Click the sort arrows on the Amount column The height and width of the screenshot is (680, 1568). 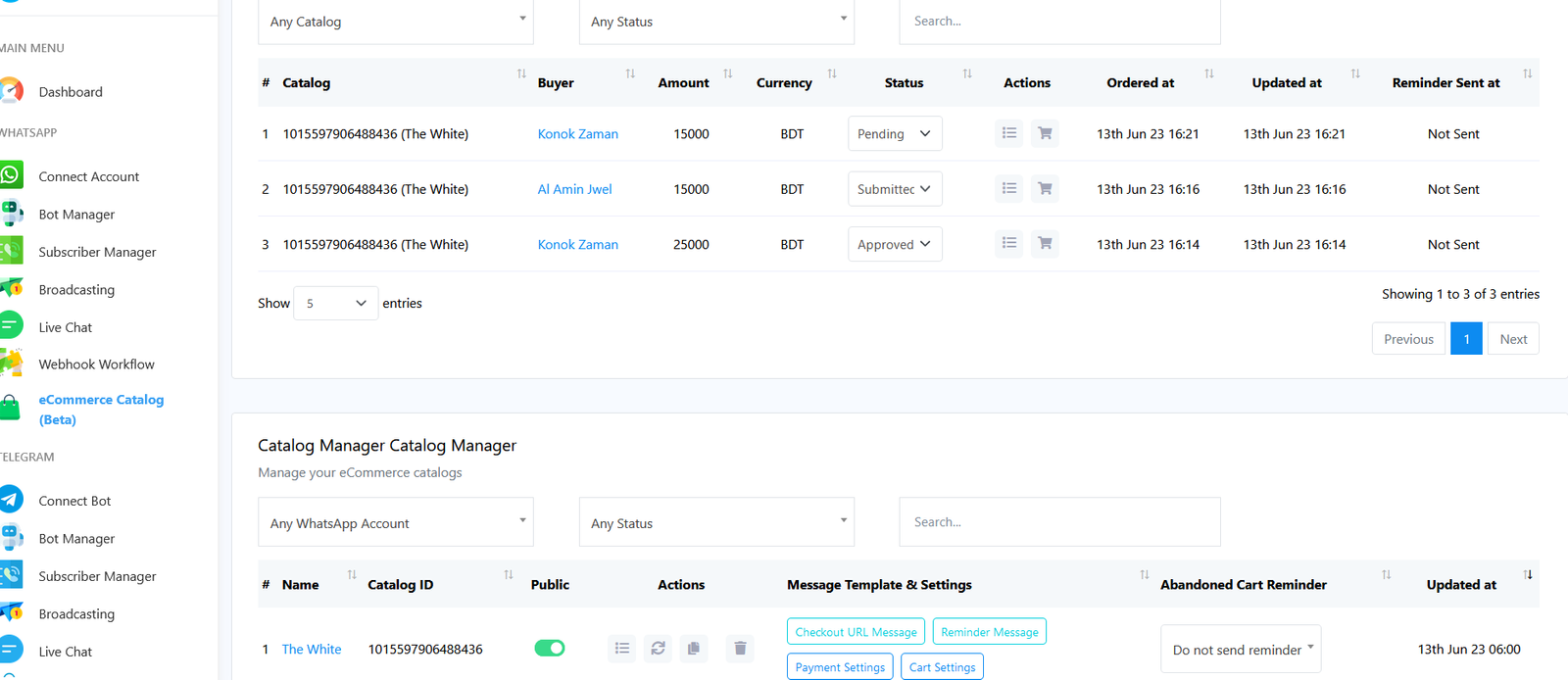727,74
